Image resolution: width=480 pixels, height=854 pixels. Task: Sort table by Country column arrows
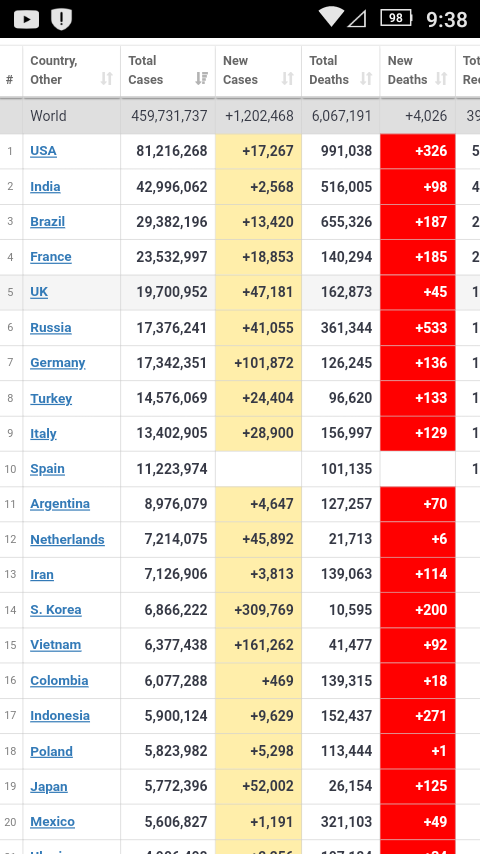pos(107,79)
